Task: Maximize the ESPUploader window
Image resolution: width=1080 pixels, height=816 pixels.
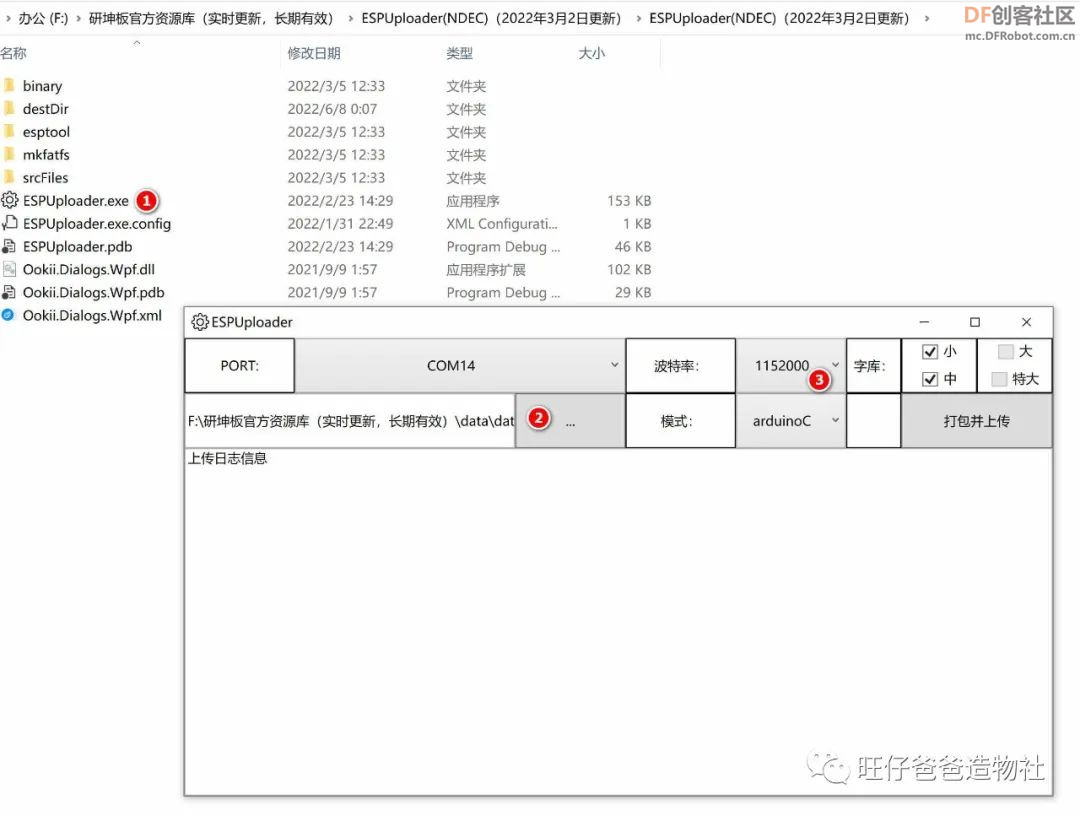Action: point(975,322)
